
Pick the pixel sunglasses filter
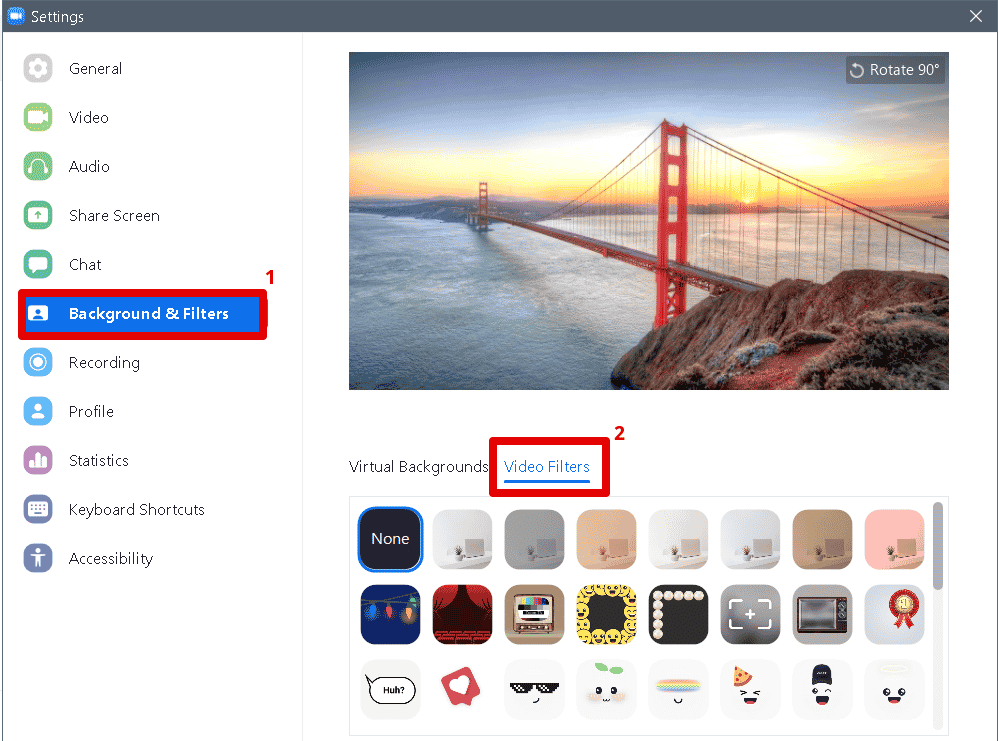pyautogui.click(x=534, y=689)
